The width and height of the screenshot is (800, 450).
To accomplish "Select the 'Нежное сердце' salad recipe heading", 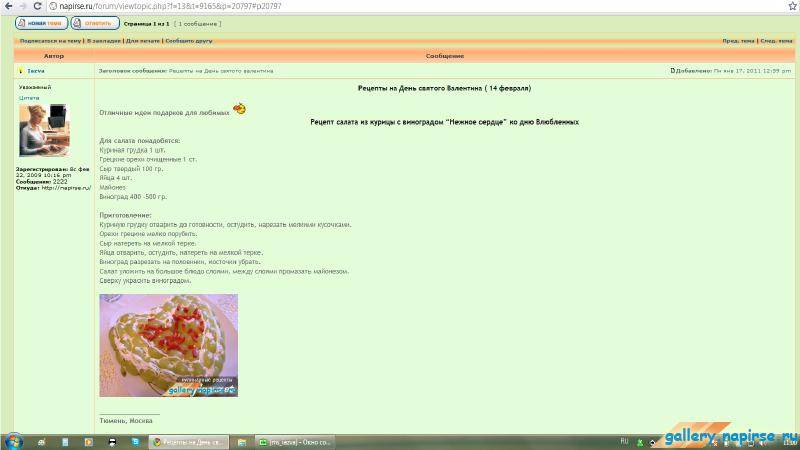I will 444,122.
